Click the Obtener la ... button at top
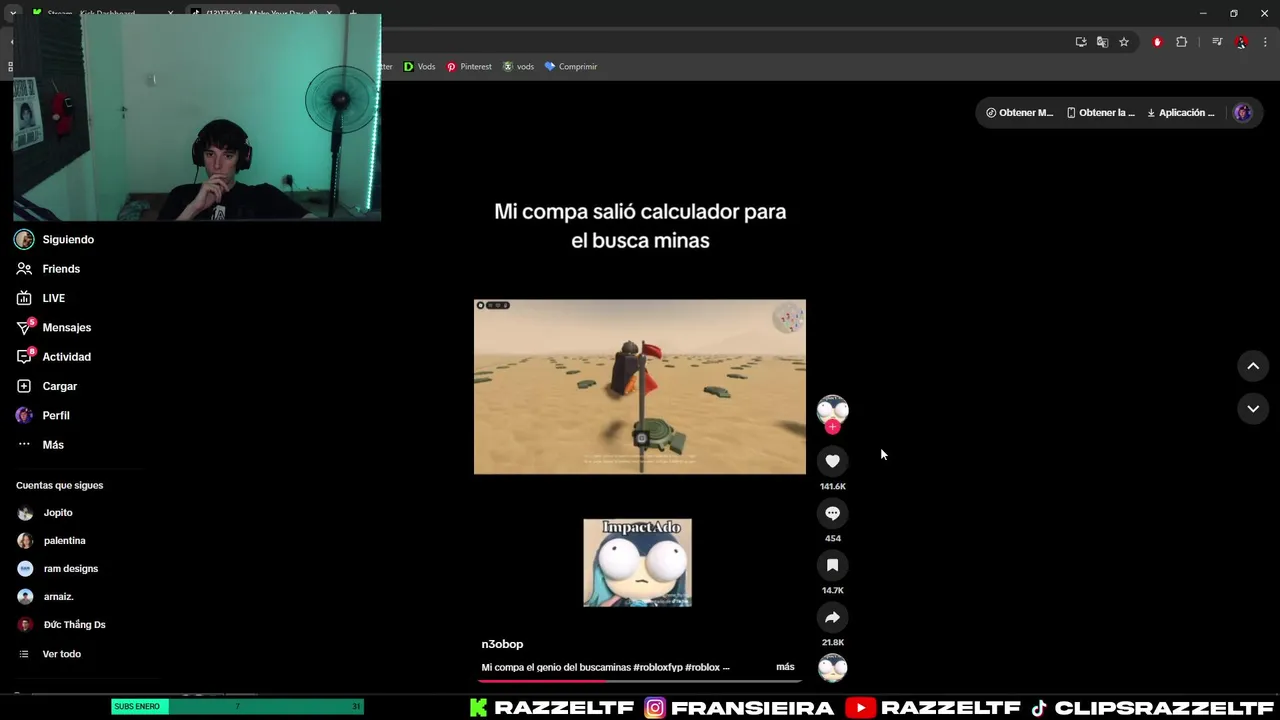The width and height of the screenshot is (1280, 720). (1101, 113)
